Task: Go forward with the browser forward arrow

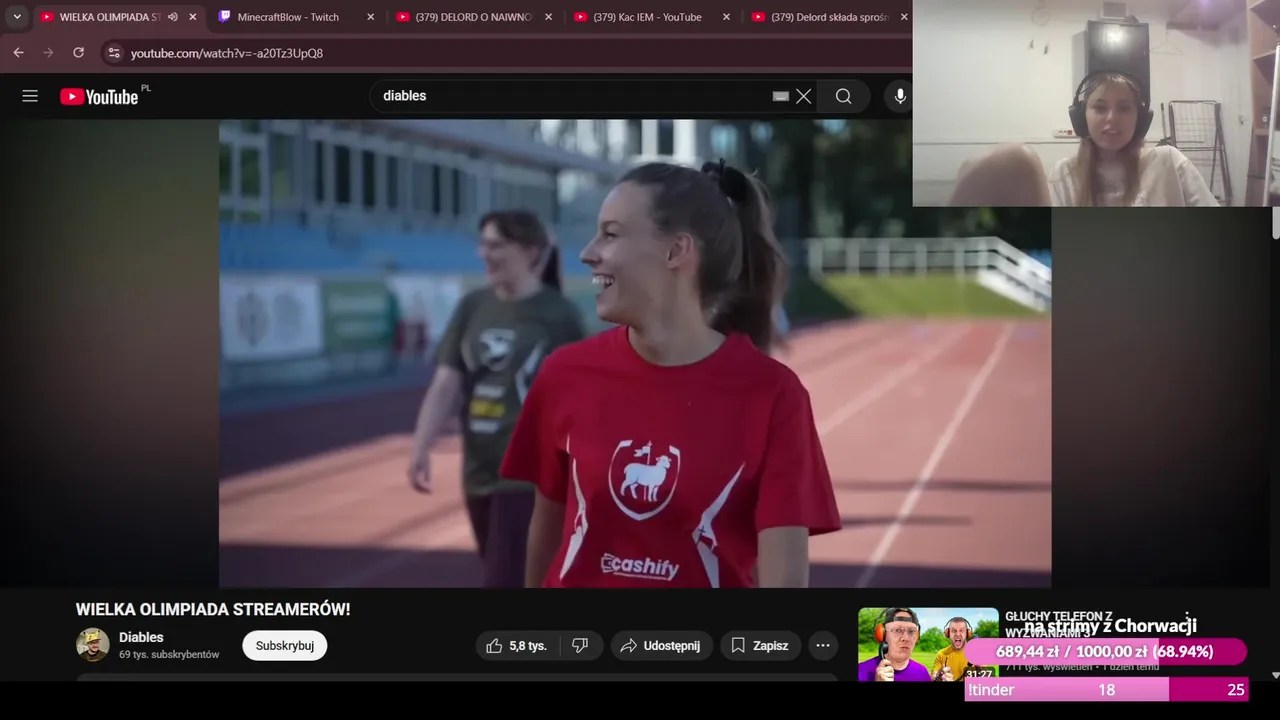Action: click(x=48, y=53)
